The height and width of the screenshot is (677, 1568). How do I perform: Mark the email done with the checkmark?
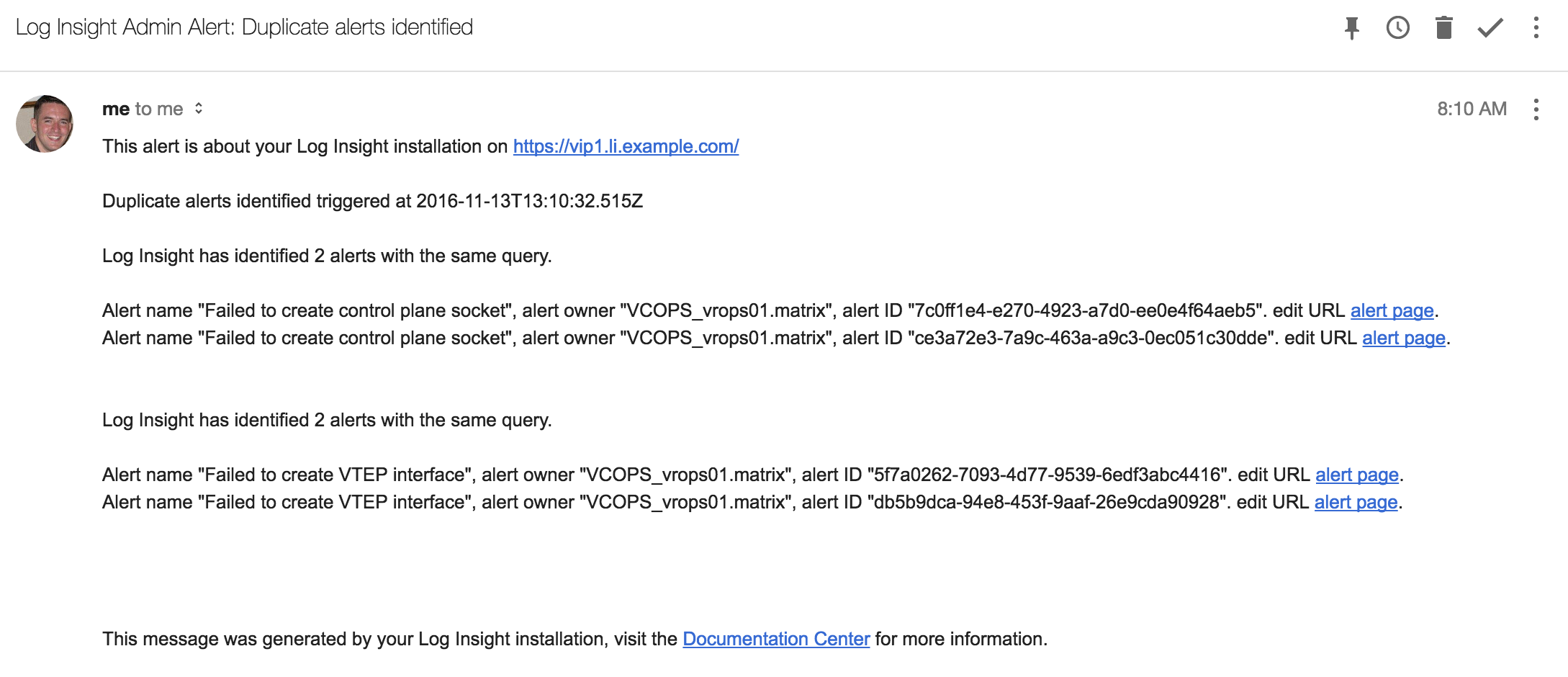tap(1490, 28)
